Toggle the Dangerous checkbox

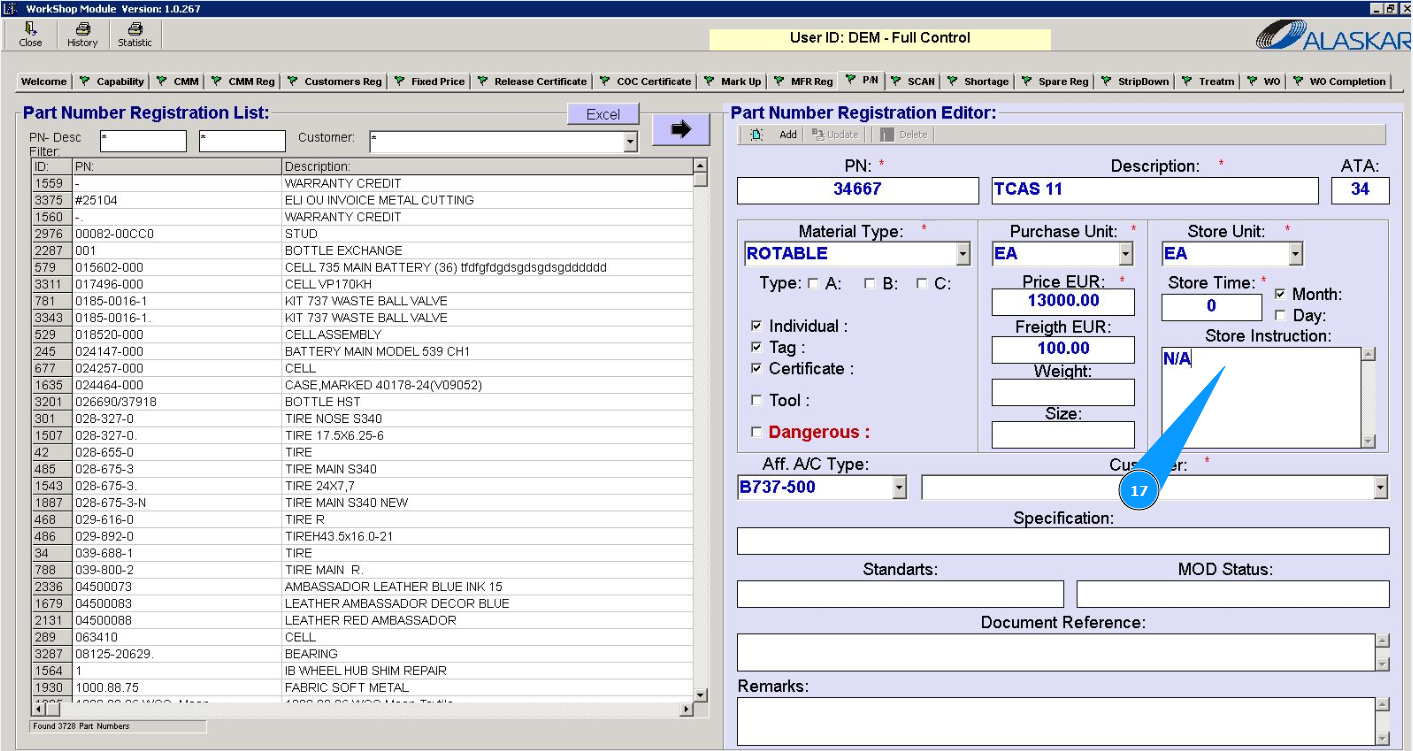point(756,433)
